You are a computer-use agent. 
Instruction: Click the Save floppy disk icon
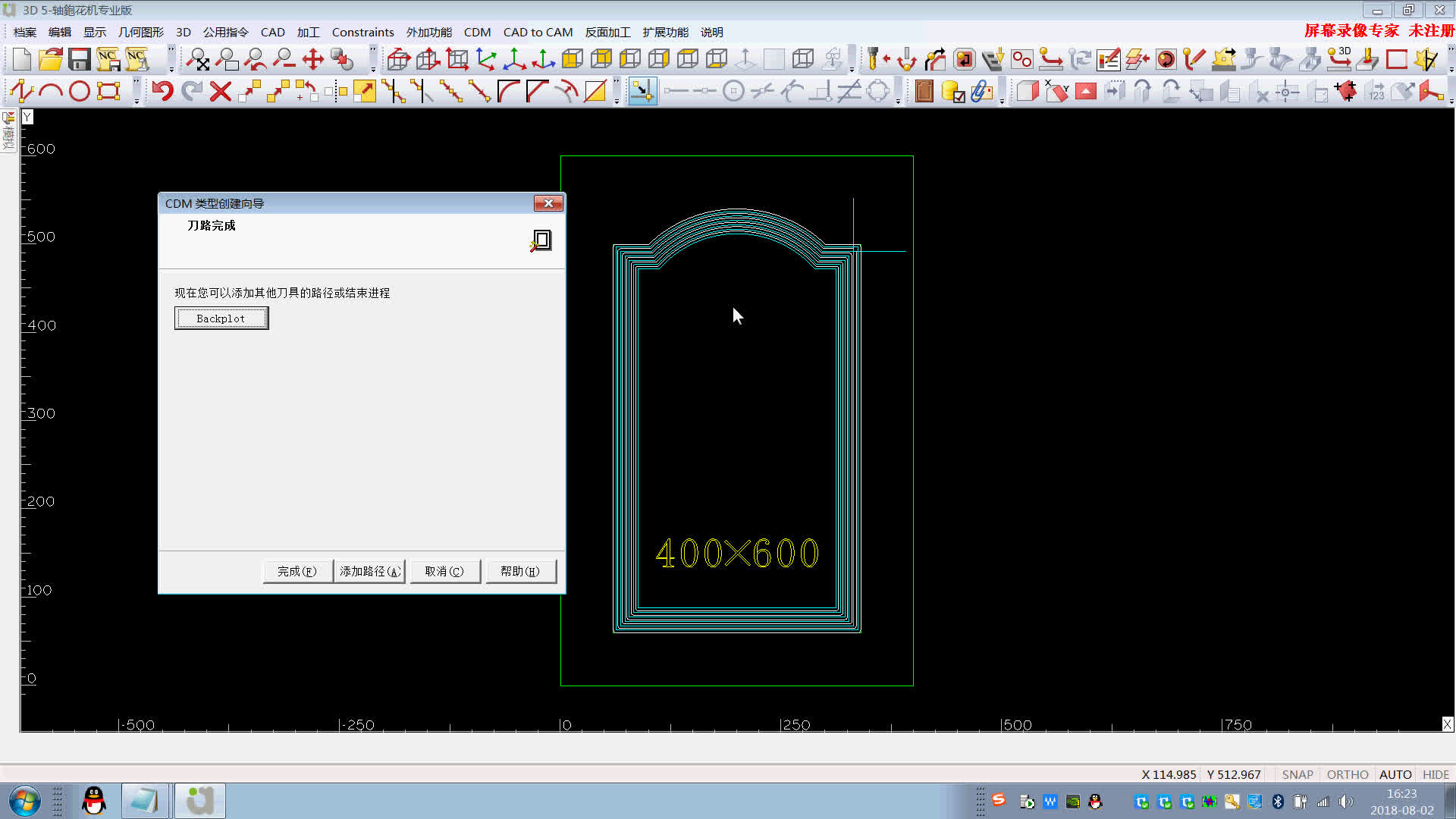(x=79, y=59)
